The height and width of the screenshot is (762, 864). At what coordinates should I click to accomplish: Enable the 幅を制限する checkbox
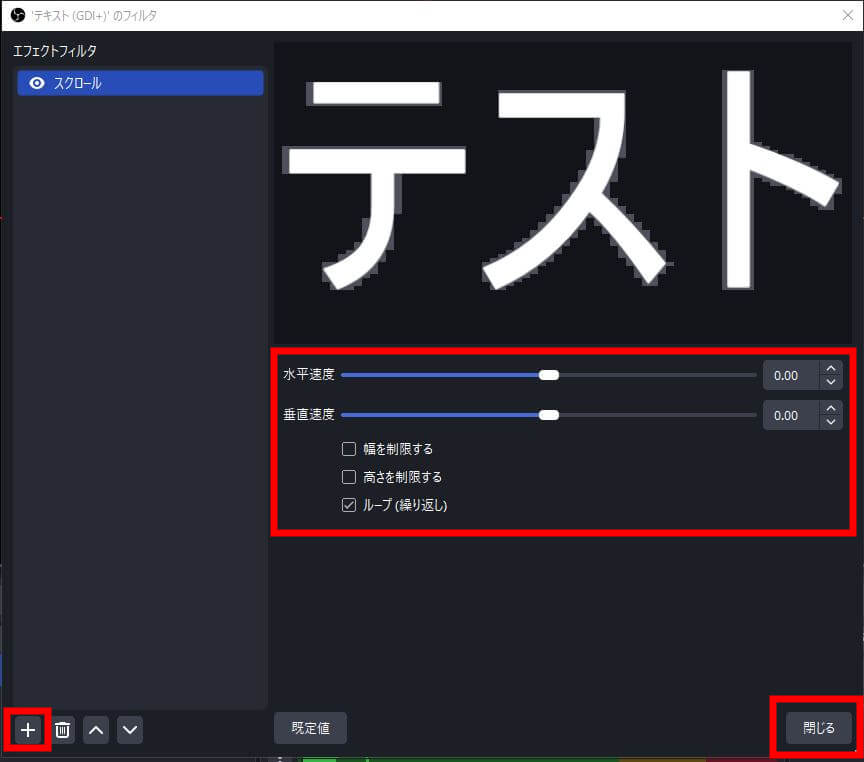pos(349,449)
